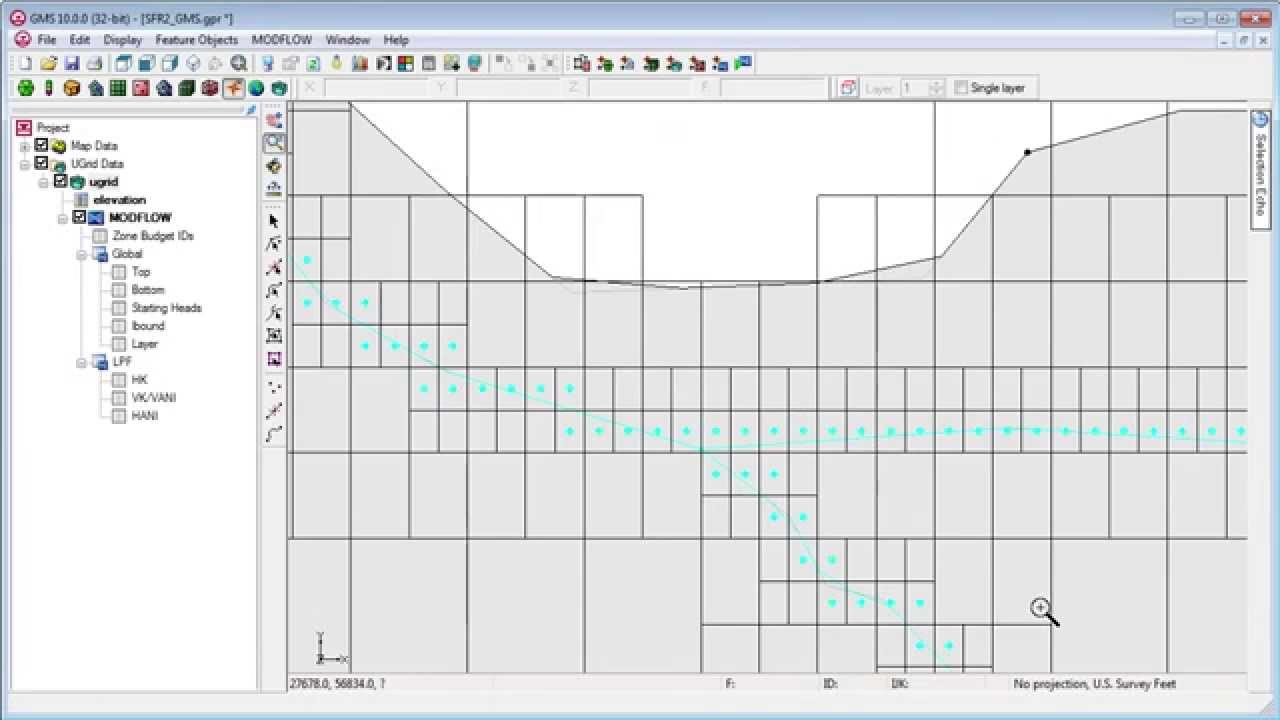Click the Create Vertex tool
This screenshot has height=720, width=1280.
(274, 410)
